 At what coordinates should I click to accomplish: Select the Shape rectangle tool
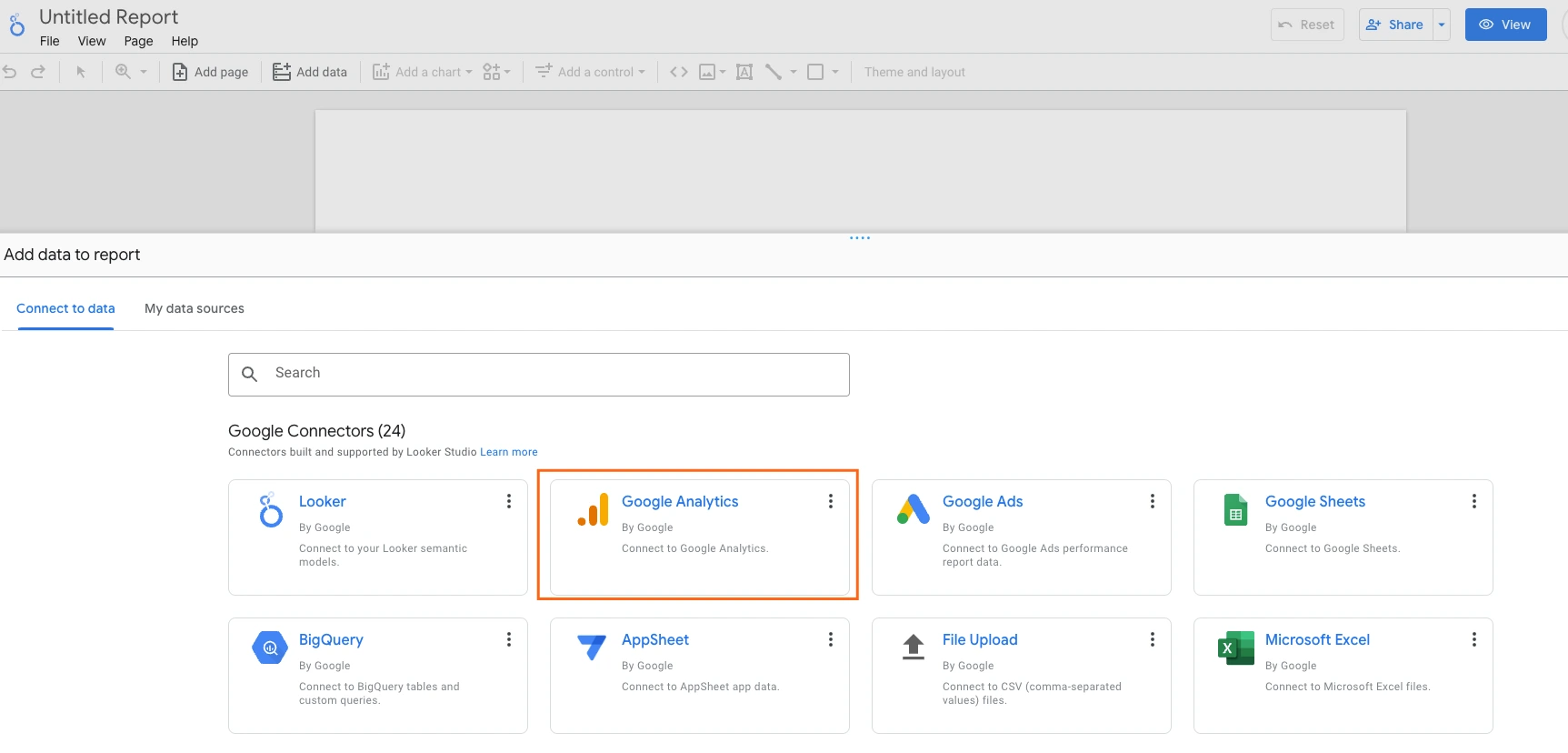point(815,72)
